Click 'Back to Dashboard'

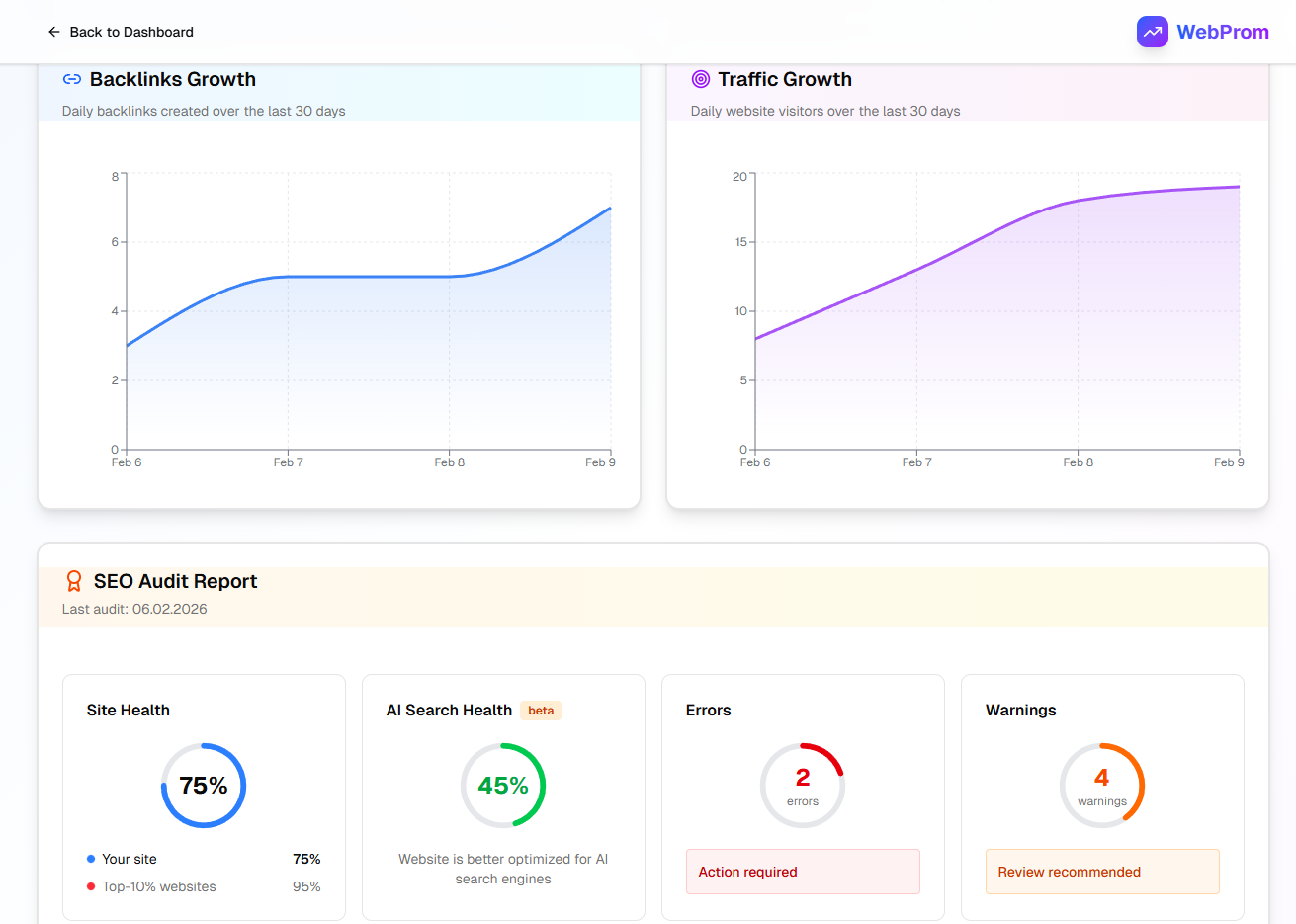click(x=131, y=32)
